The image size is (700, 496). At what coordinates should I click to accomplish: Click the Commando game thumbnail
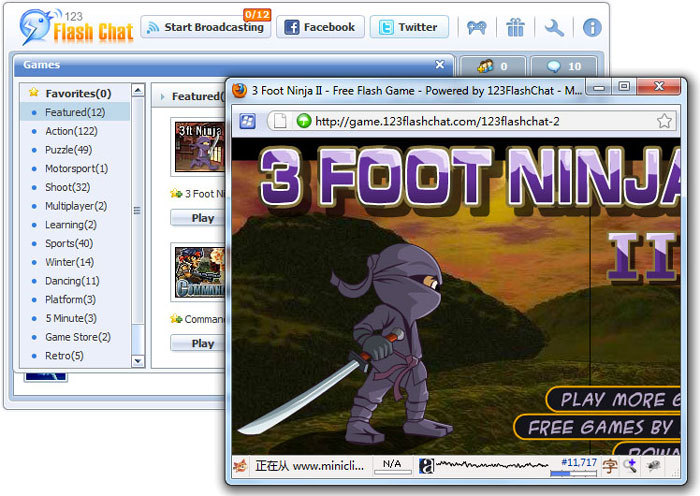[x=200, y=272]
